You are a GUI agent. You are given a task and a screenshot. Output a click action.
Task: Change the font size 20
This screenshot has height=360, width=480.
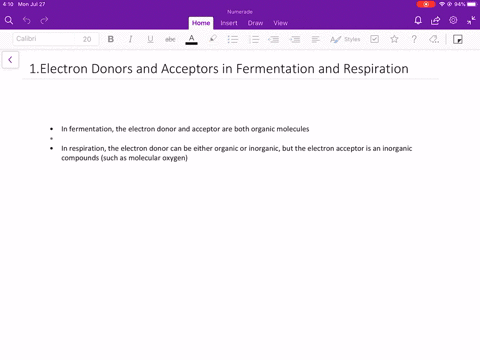pos(87,39)
